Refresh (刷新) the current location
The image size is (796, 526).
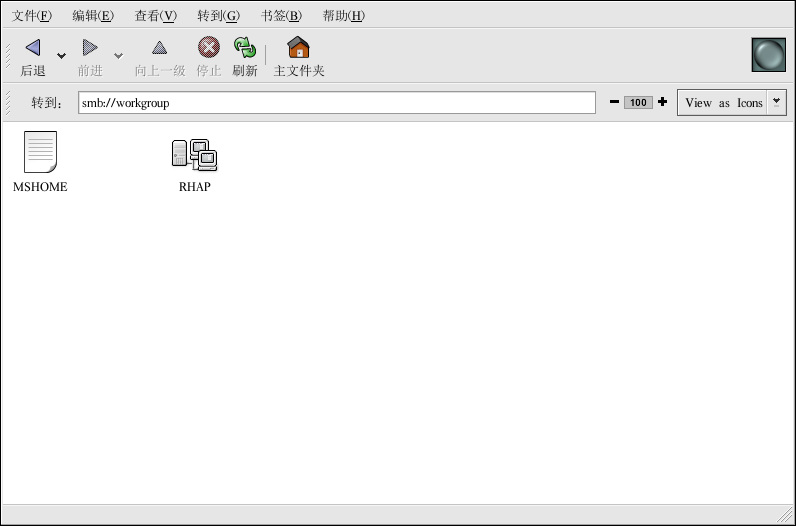(245, 48)
